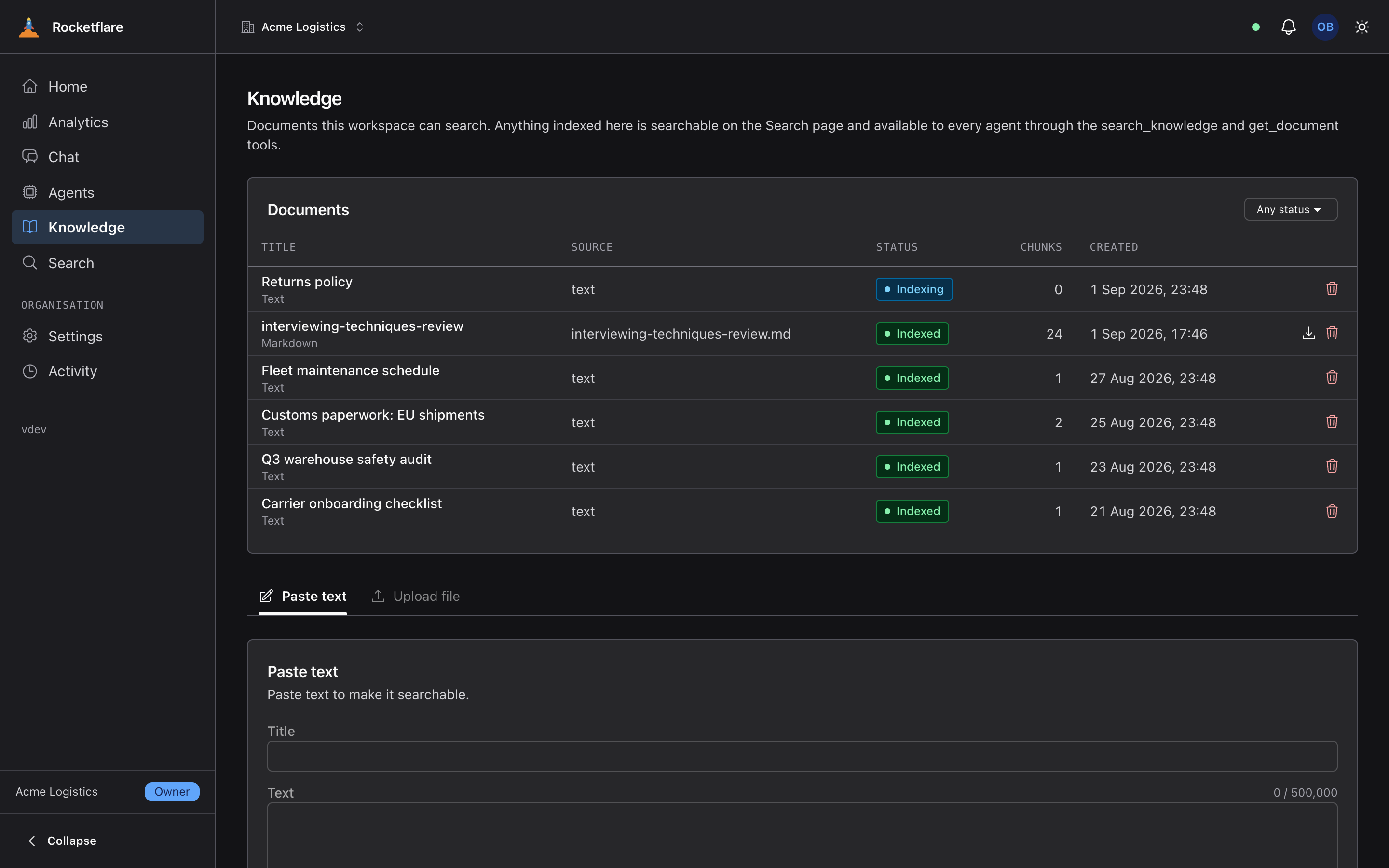Click Acme Logistics label in sidebar footer
Screen dimensions: 1389x868
(56, 792)
